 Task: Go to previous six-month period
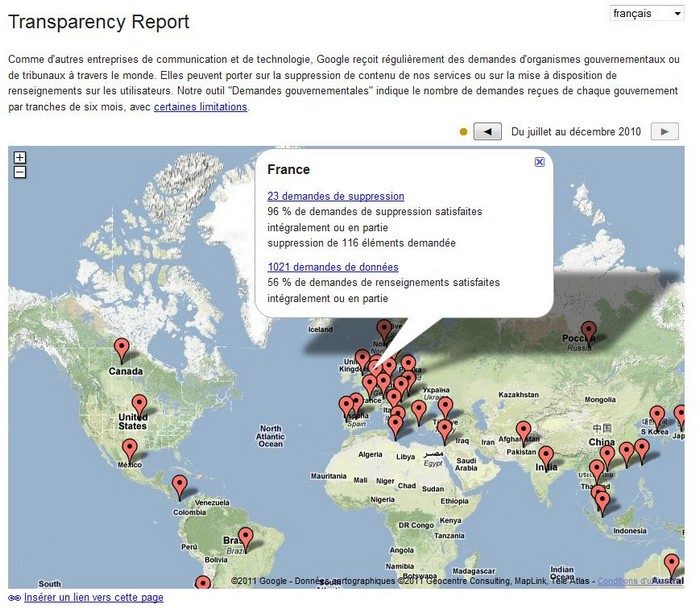point(488,132)
